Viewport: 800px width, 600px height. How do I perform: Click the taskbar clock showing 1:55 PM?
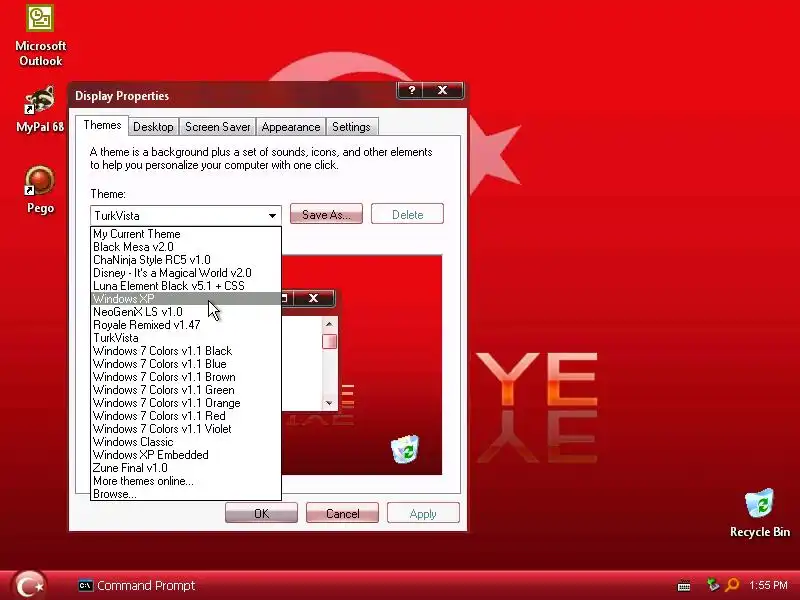[768, 585]
